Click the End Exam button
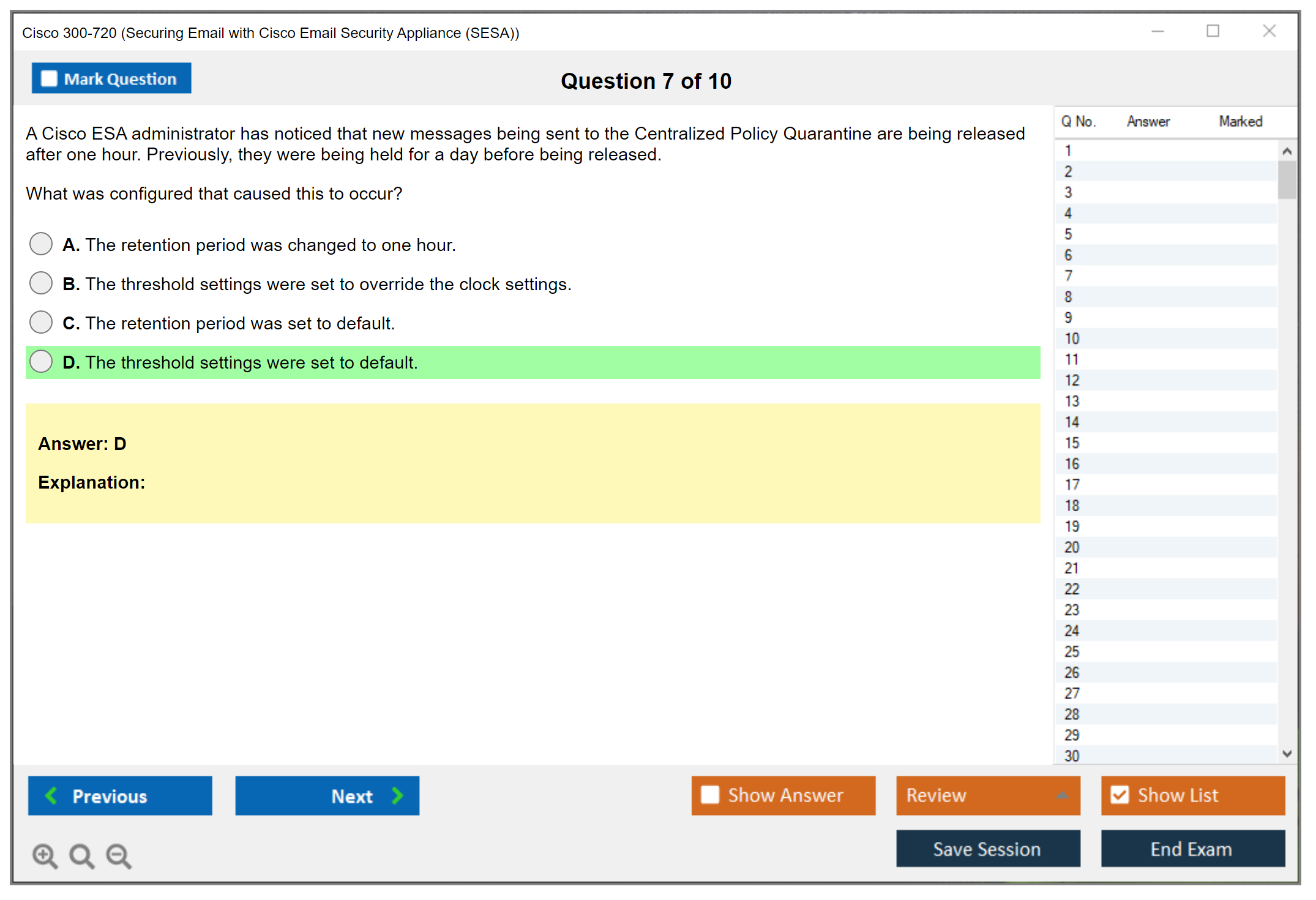 coord(1192,849)
